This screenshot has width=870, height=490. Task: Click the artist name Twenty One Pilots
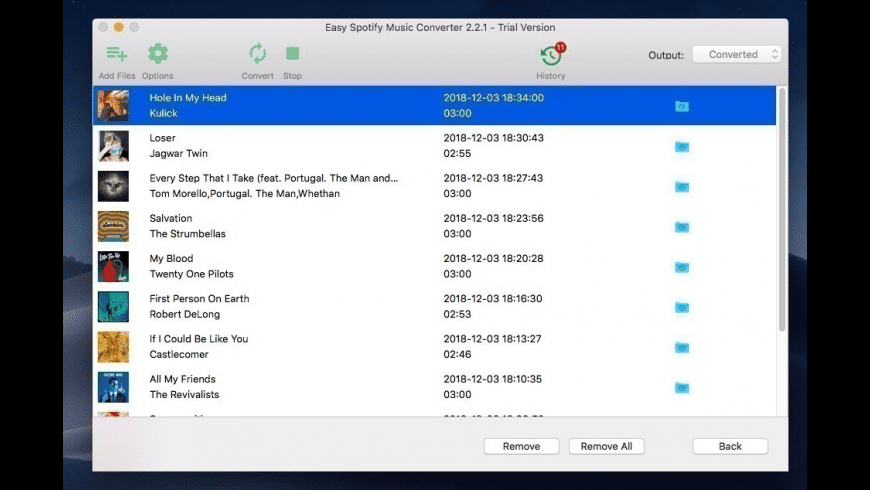coord(191,274)
